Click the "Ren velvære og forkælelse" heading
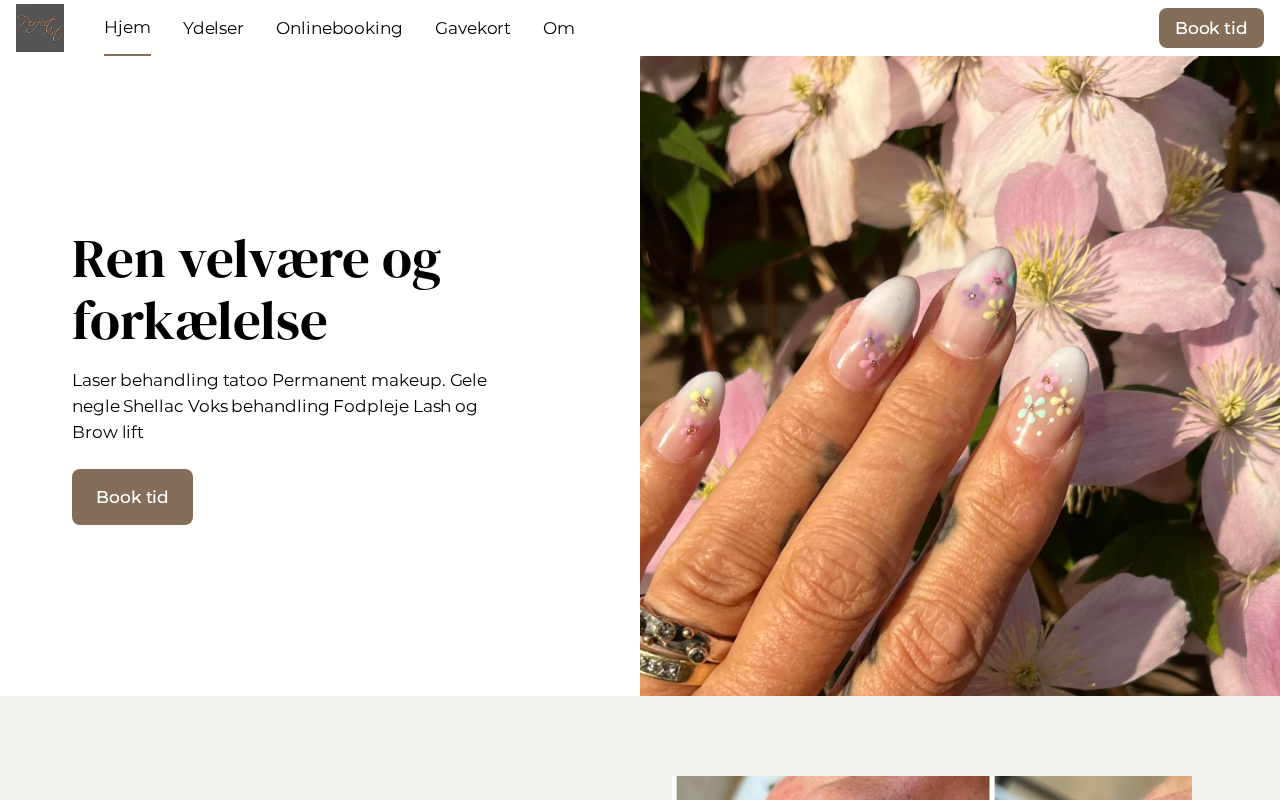Screen dimensions: 1280x800 [x=256, y=290]
